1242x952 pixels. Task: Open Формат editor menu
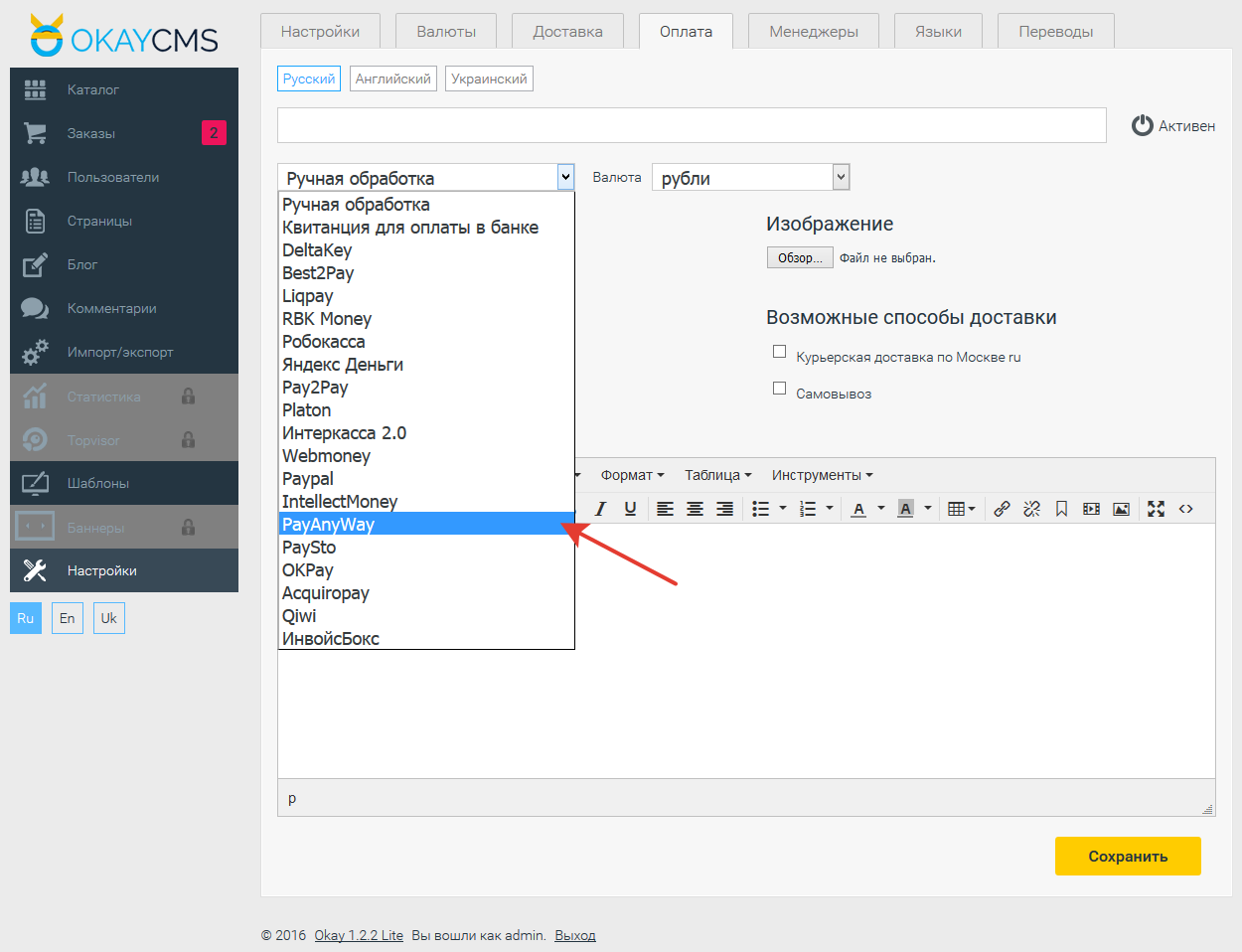(x=632, y=475)
